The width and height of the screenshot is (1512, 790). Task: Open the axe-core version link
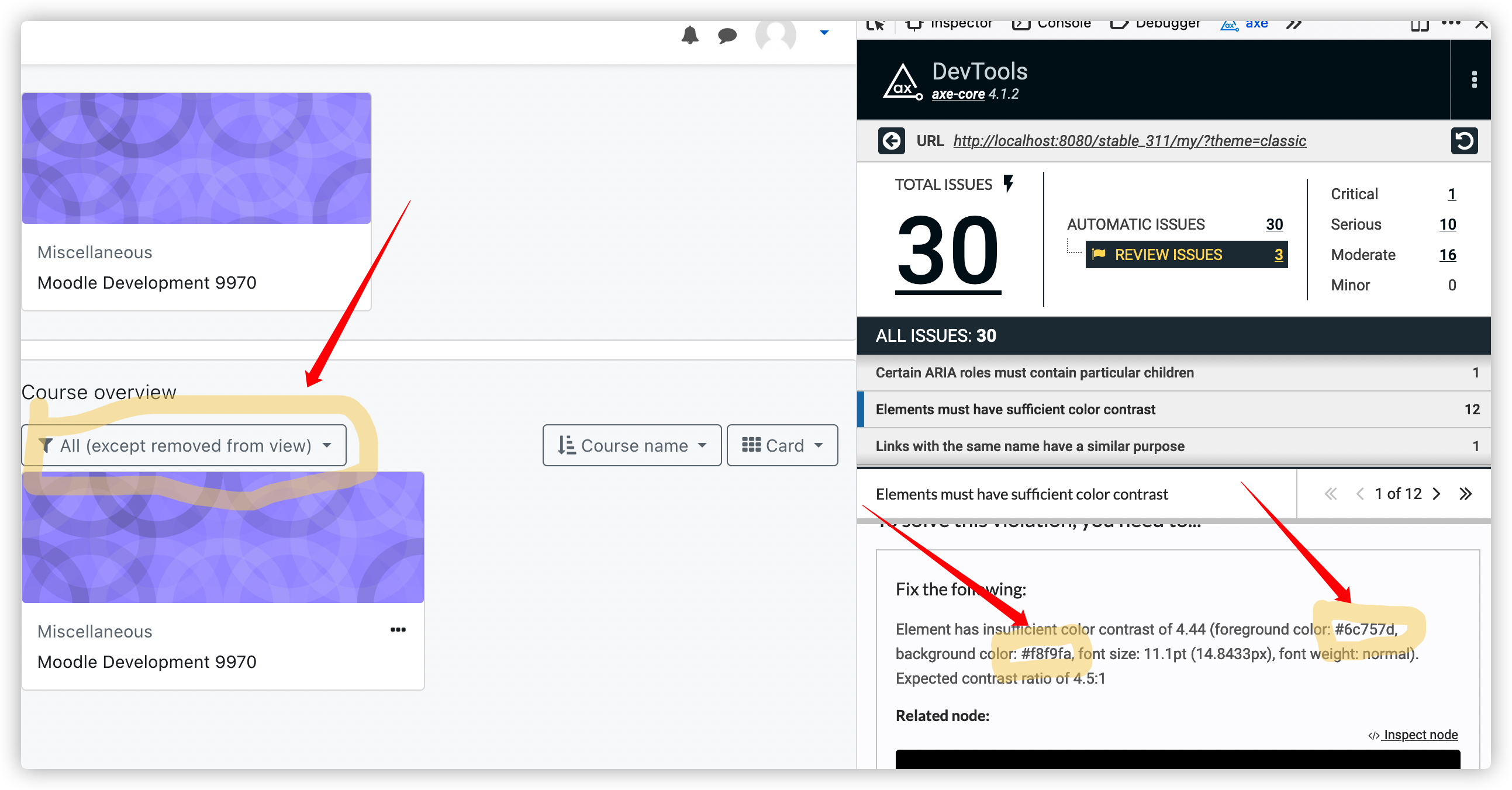(958, 94)
